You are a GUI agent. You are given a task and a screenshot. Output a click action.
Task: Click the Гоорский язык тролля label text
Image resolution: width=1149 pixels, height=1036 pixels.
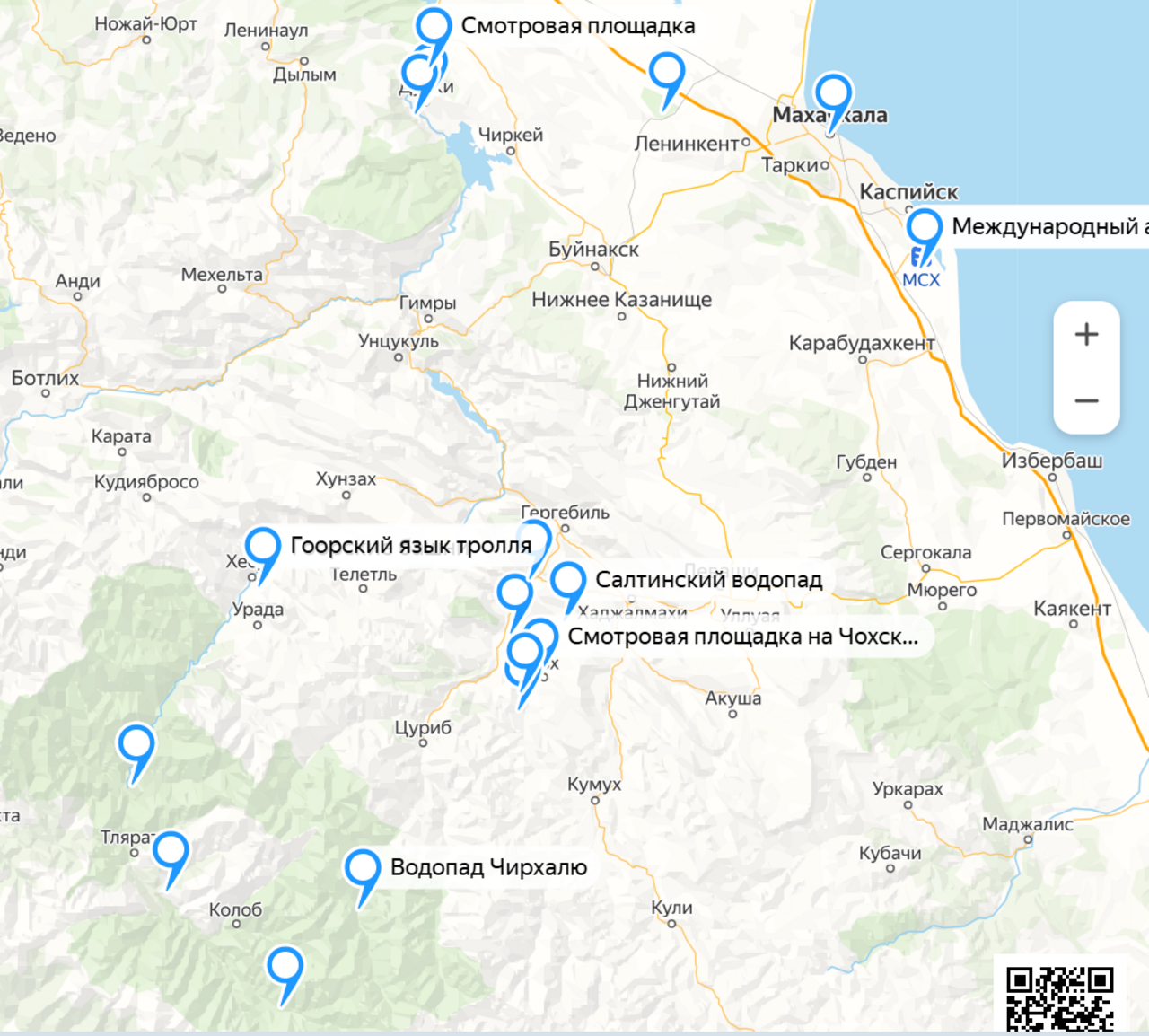[x=410, y=546]
